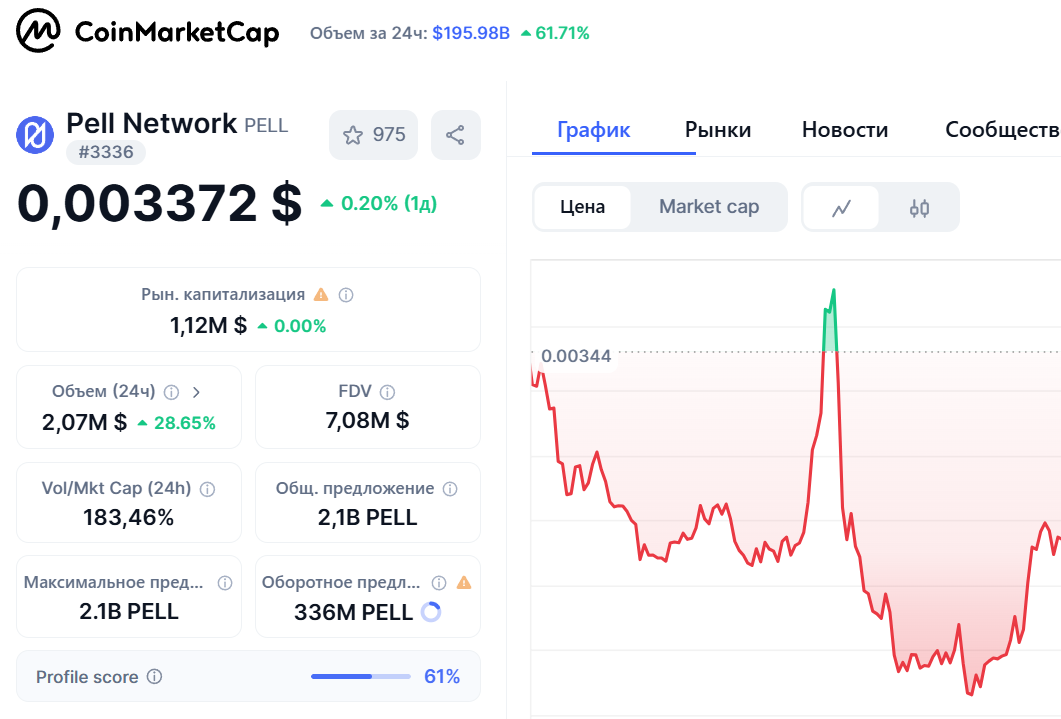Select the line chart type
The width and height of the screenshot is (1061, 719).
(x=841, y=208)
